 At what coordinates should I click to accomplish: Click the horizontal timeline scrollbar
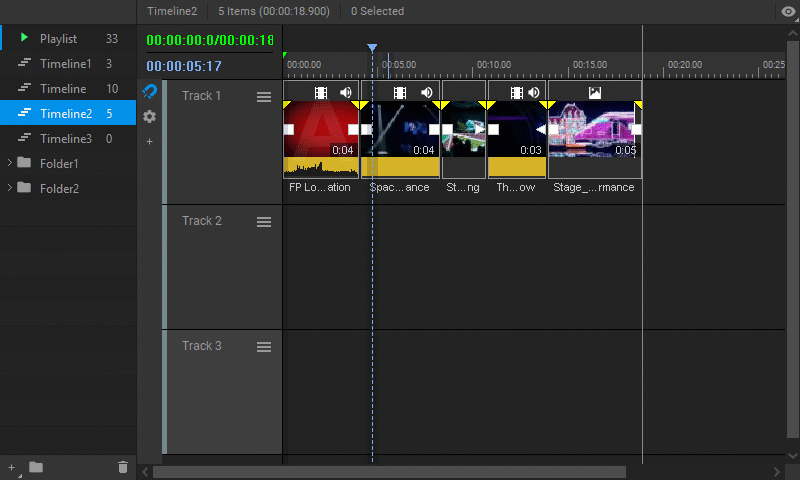tap(389, 472)
